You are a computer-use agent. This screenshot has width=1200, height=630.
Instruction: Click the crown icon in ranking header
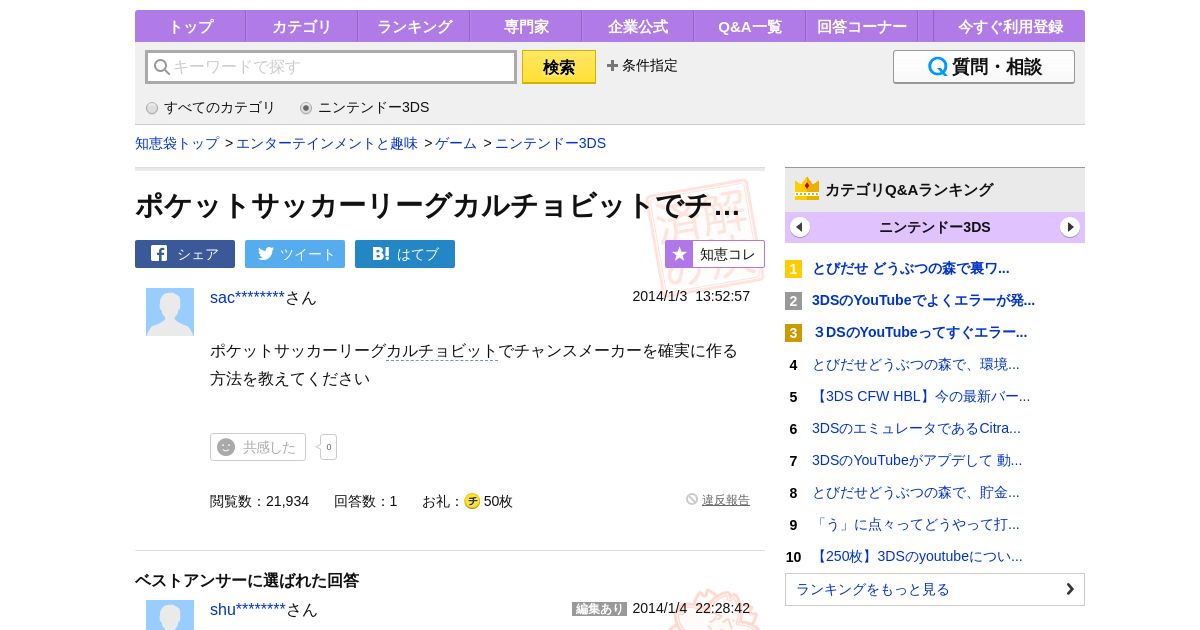click(807, 189)
